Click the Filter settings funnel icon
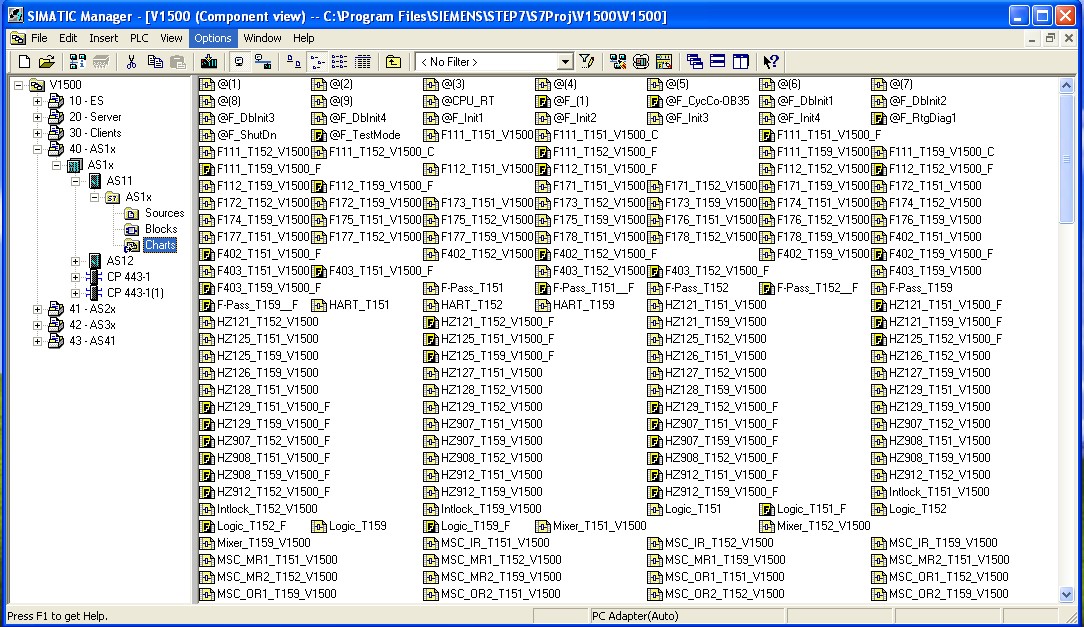The image size is (1084, 627). click(587, 62)
